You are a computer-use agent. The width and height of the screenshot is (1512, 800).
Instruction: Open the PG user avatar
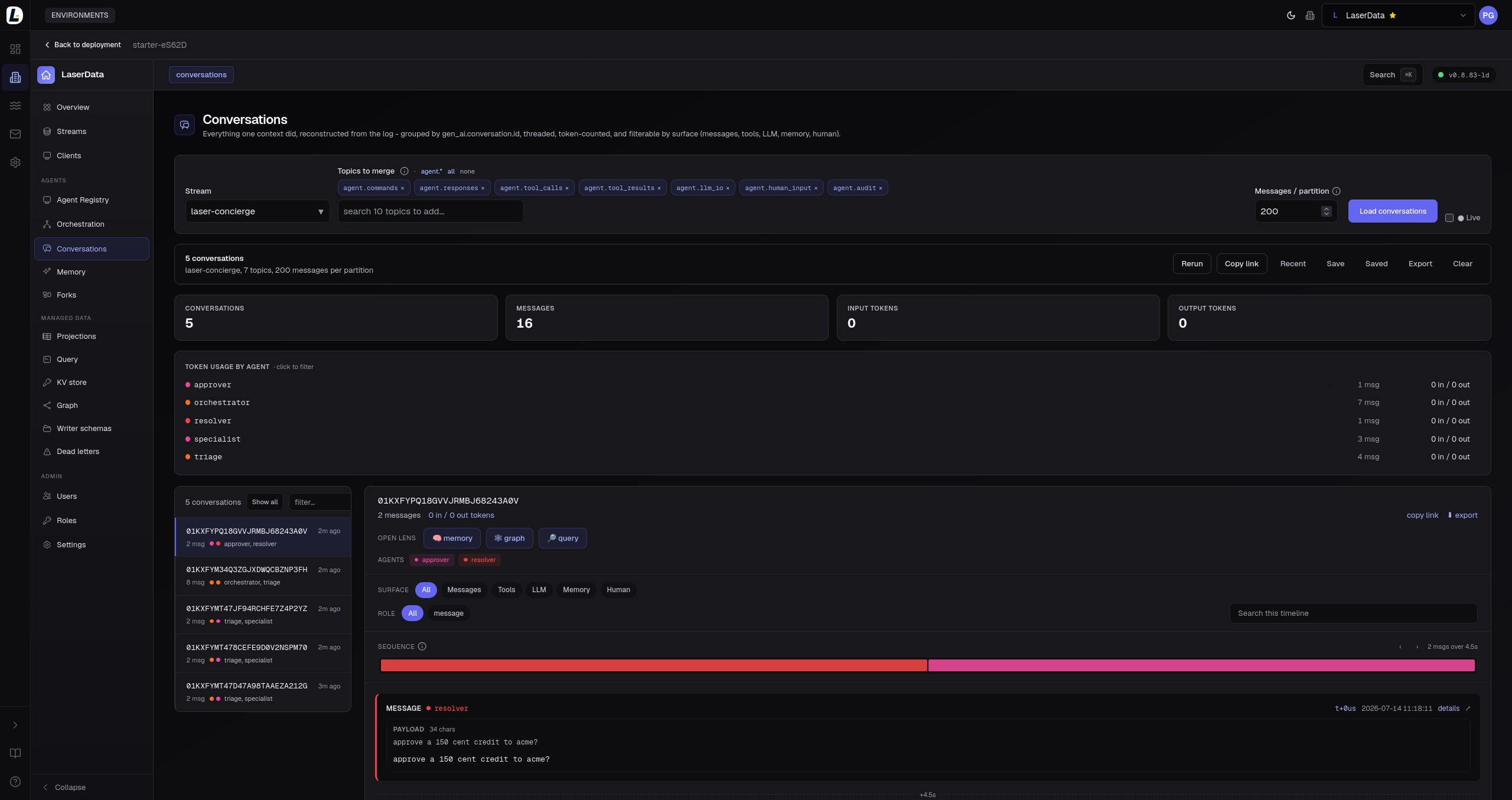tap(1488, 15)
